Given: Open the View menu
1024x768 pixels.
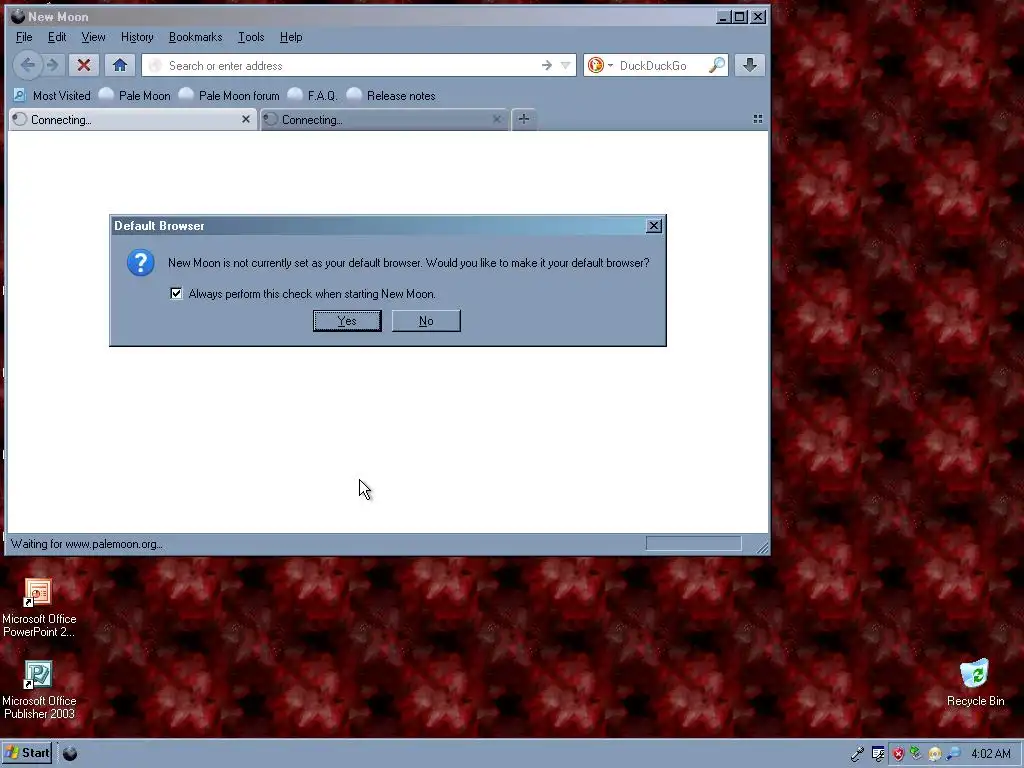Looking at the screenshot, I should click(x=93, y=37).
